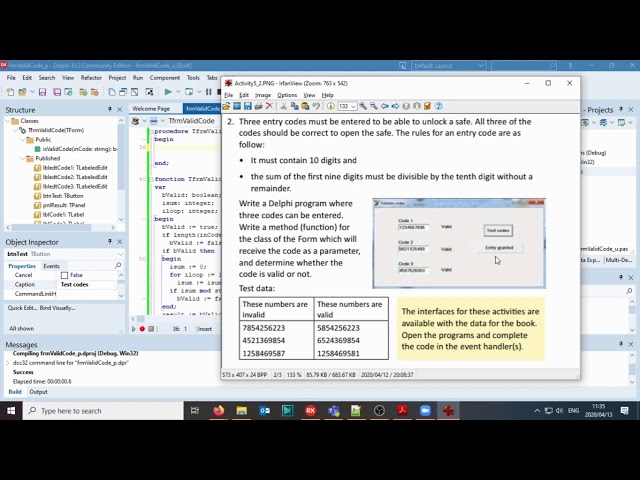
Task: Collapse the TfrmValidCode(TForm) tree node
Action: pos(15,130)
